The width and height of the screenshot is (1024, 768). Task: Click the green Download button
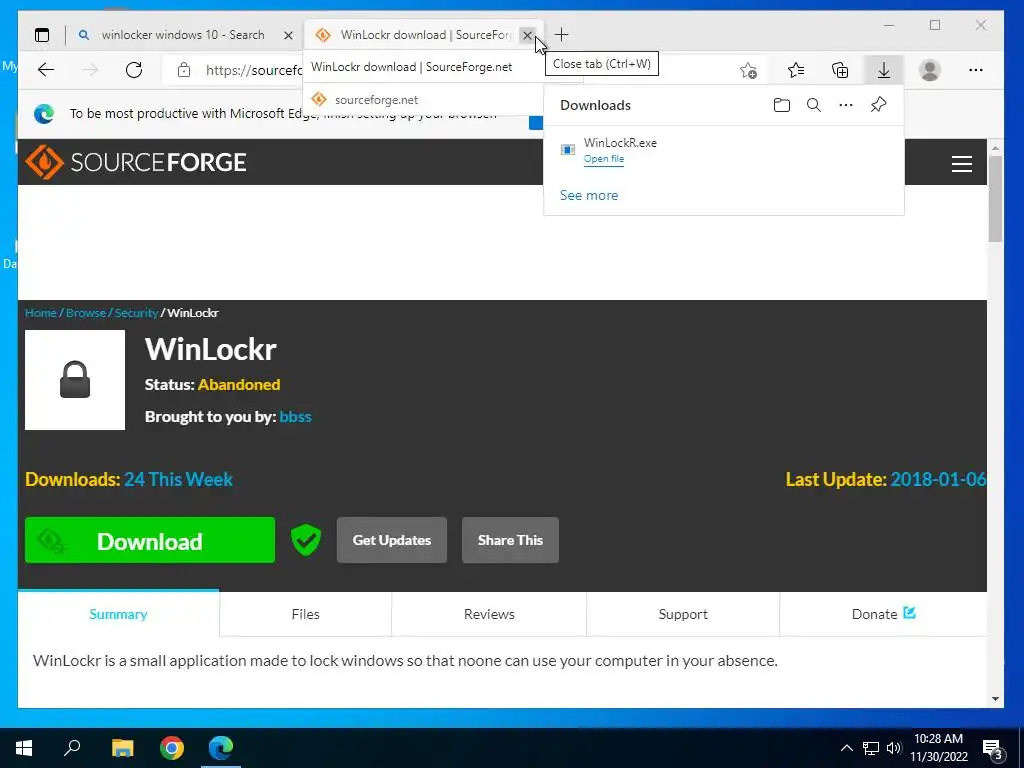pyautogui.click(x=150, y=540)
